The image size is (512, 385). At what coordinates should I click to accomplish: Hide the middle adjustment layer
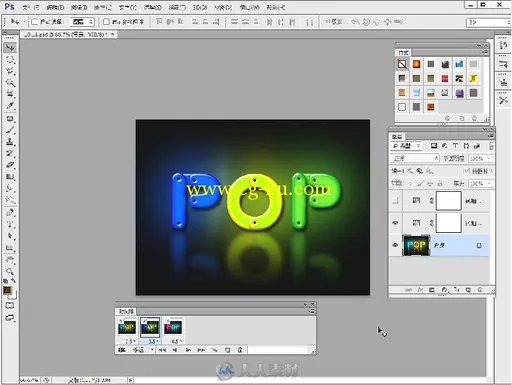(395, 223)
